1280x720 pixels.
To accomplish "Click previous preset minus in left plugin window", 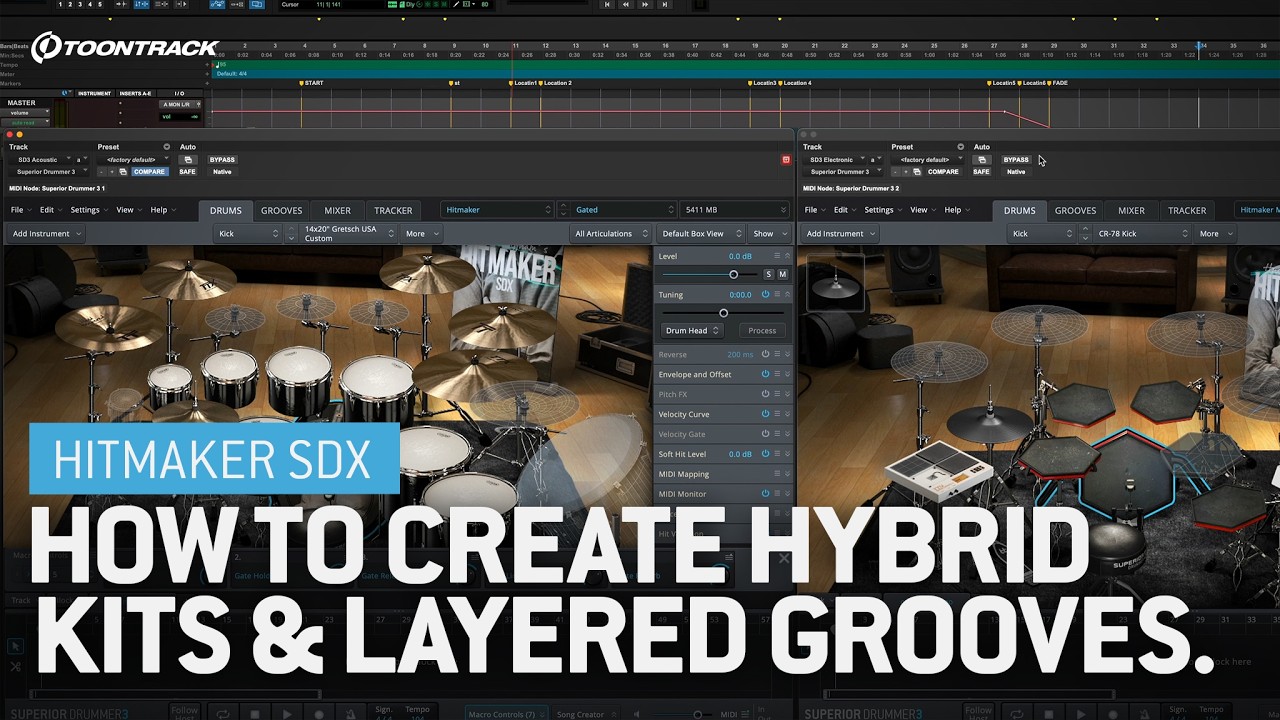I will (x=101, y=172).
